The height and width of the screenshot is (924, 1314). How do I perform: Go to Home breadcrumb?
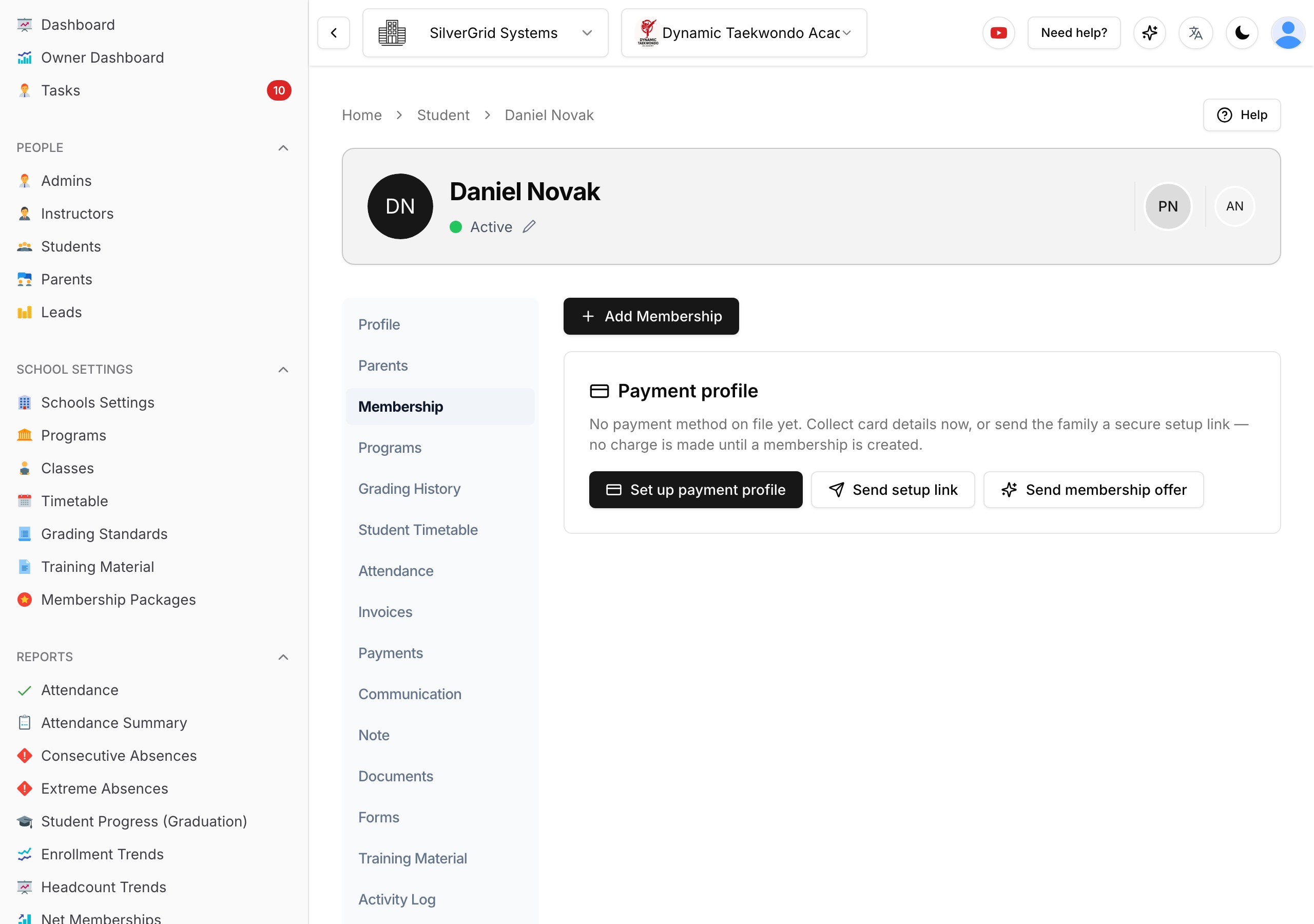(362, 115)
